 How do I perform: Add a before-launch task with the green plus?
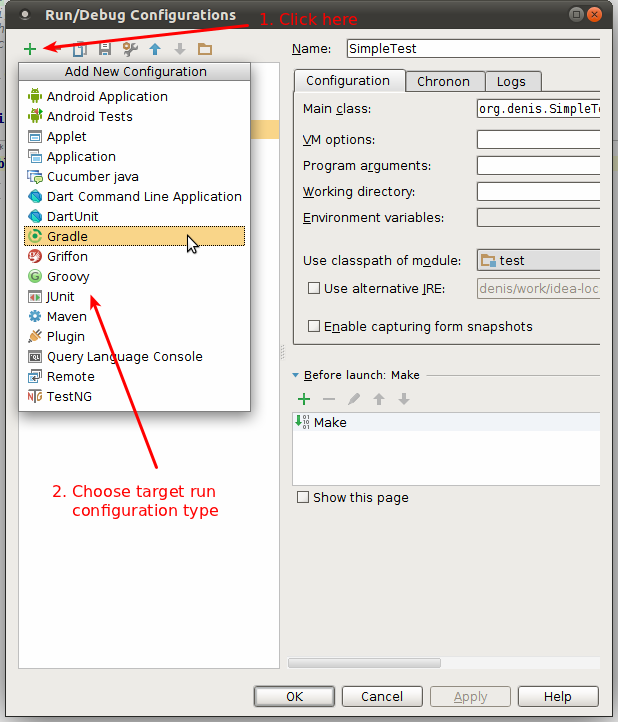[304, 399]
